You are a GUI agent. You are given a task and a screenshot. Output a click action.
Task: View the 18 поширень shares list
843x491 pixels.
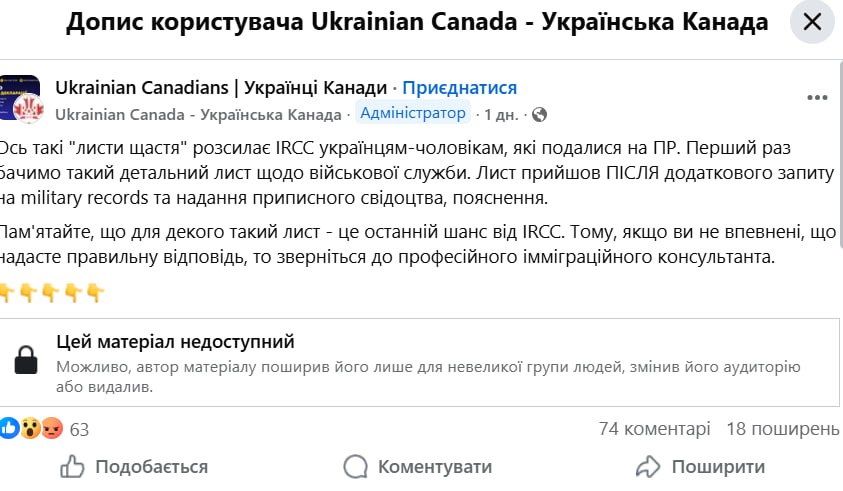tap(783, 429)
